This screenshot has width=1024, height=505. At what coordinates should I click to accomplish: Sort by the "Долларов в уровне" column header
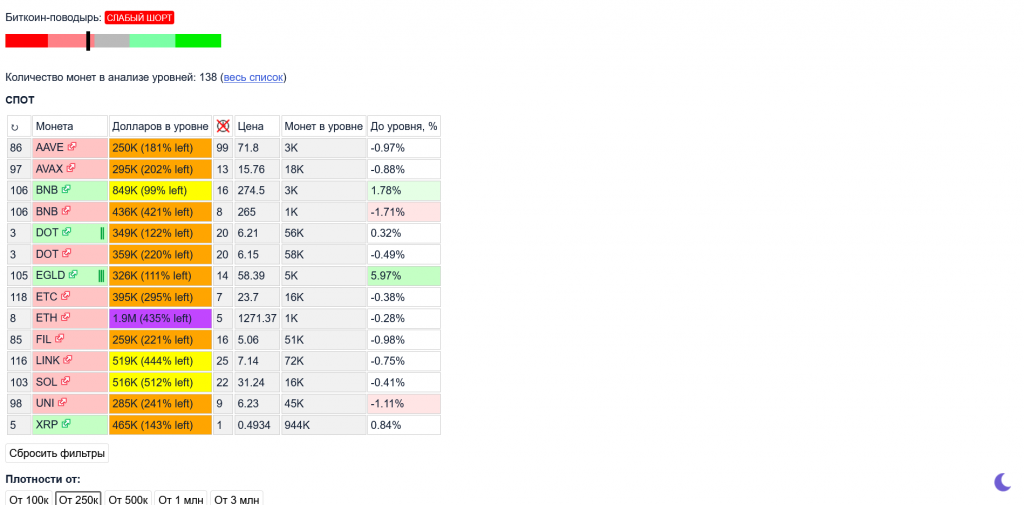point(160,126)
